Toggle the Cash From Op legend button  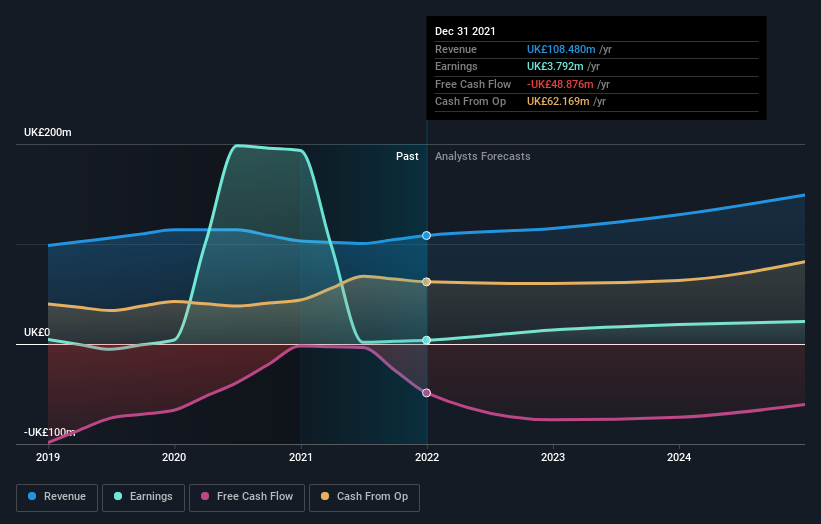[364, 497]
